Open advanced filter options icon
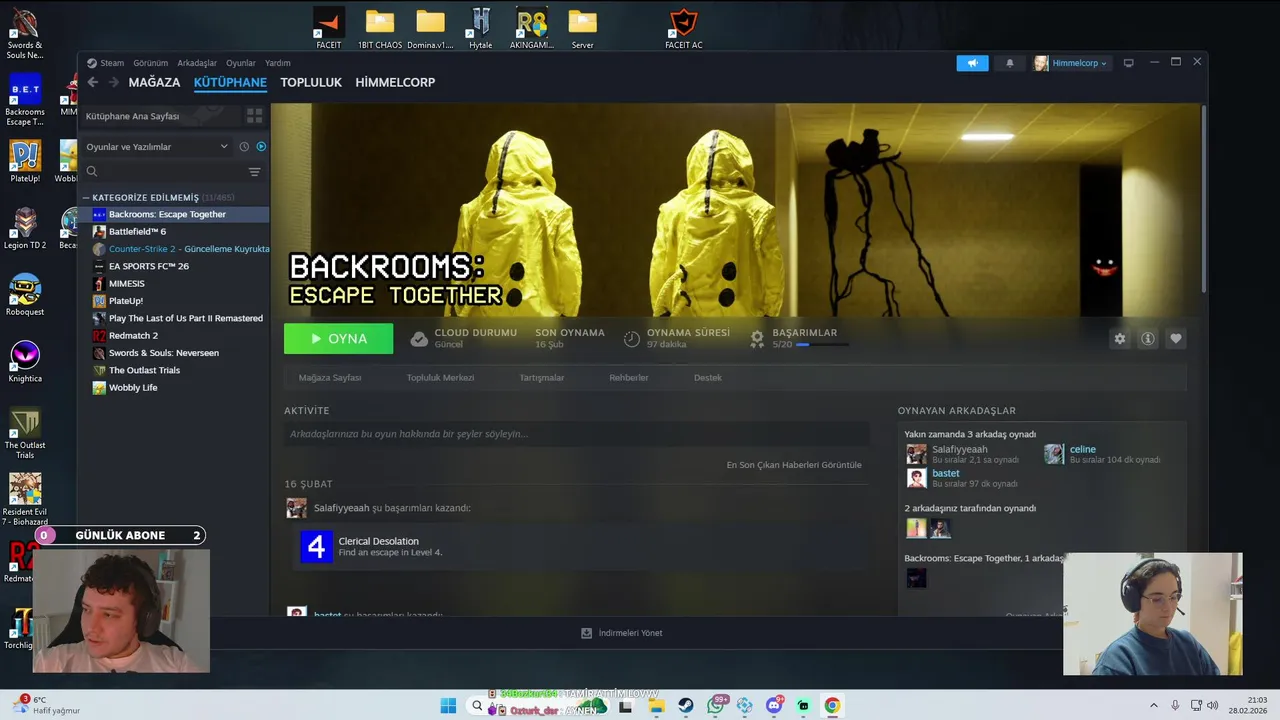Image resolution: width=1280 pixels, height=720 pixels. pyautogui.click(x=255, y=172)
